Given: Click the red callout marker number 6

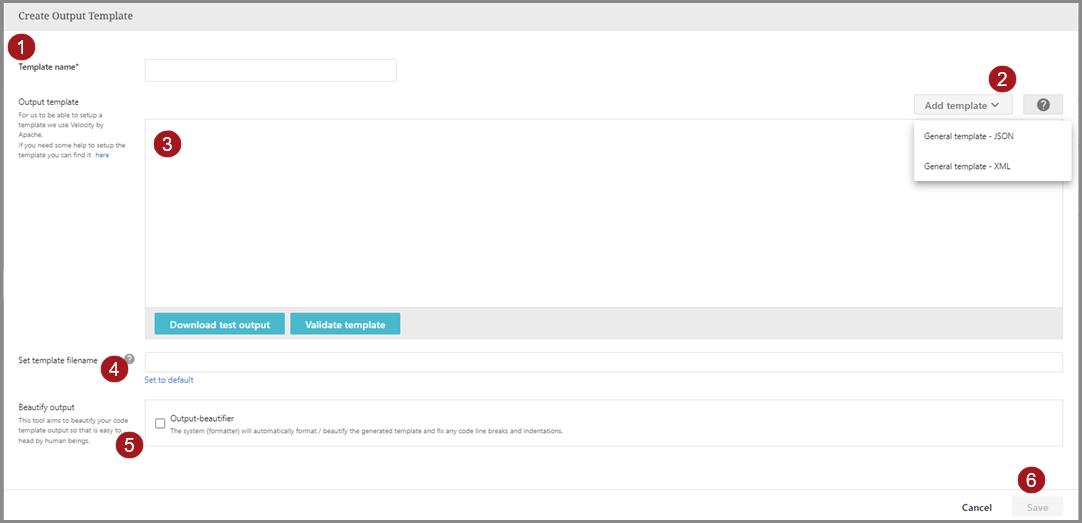Looking at the screenshot, I should click(x=1031, y=480).
